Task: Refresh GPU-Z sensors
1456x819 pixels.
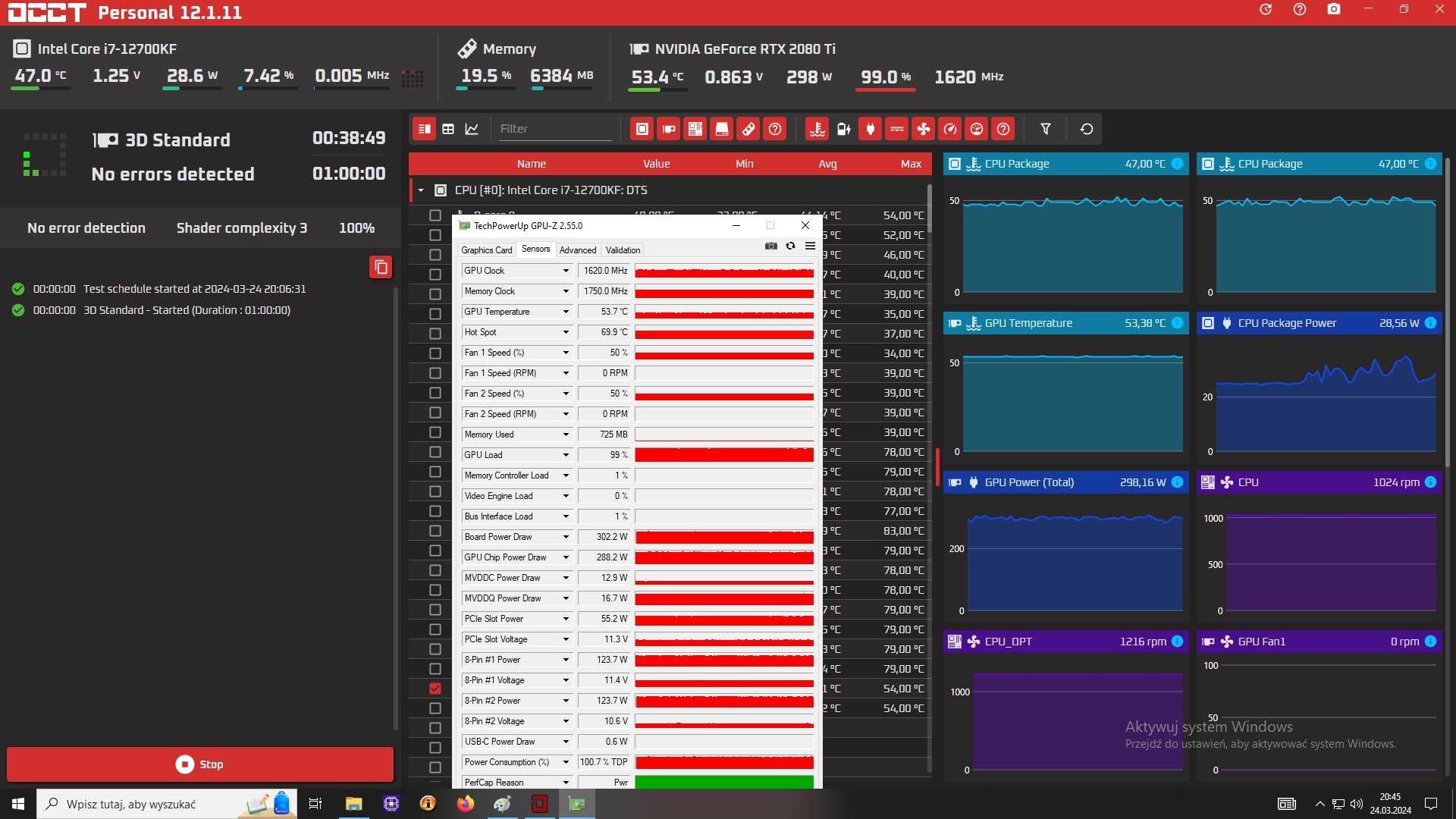Action: coord(790,246)
